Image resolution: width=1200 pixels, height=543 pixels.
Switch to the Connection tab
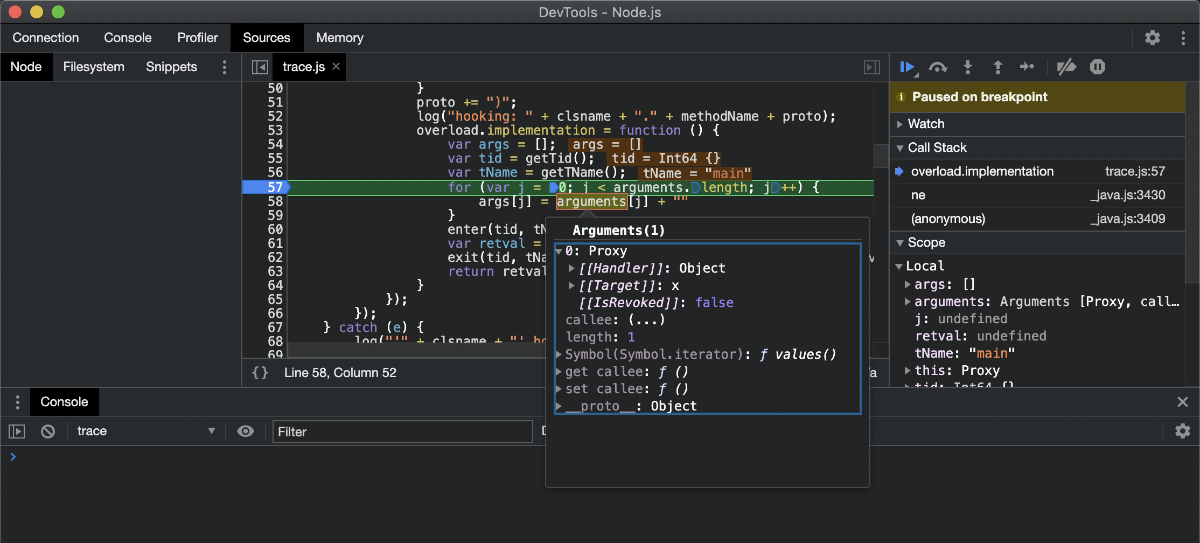coord(46,38)
